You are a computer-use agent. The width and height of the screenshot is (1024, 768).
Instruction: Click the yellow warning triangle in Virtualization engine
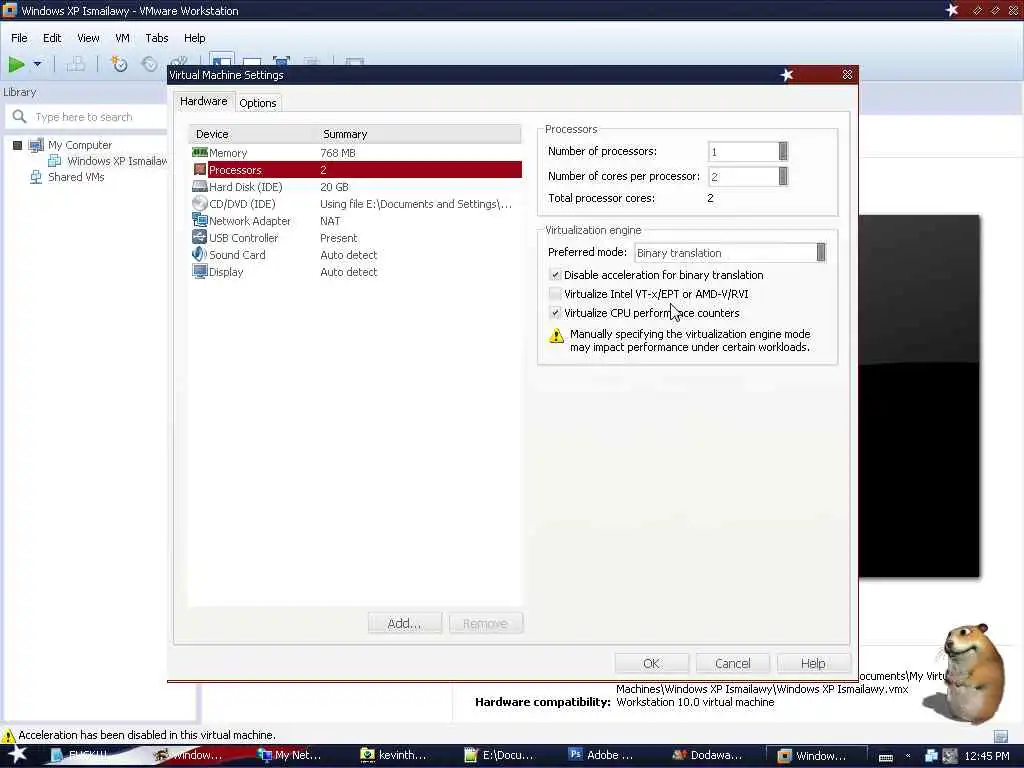pos(556,336)
